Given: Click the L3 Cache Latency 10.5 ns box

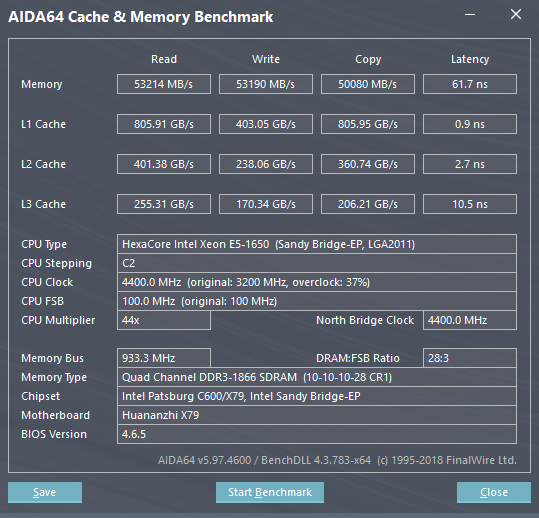Looking at the screenshot, I should tap(470, 204).
